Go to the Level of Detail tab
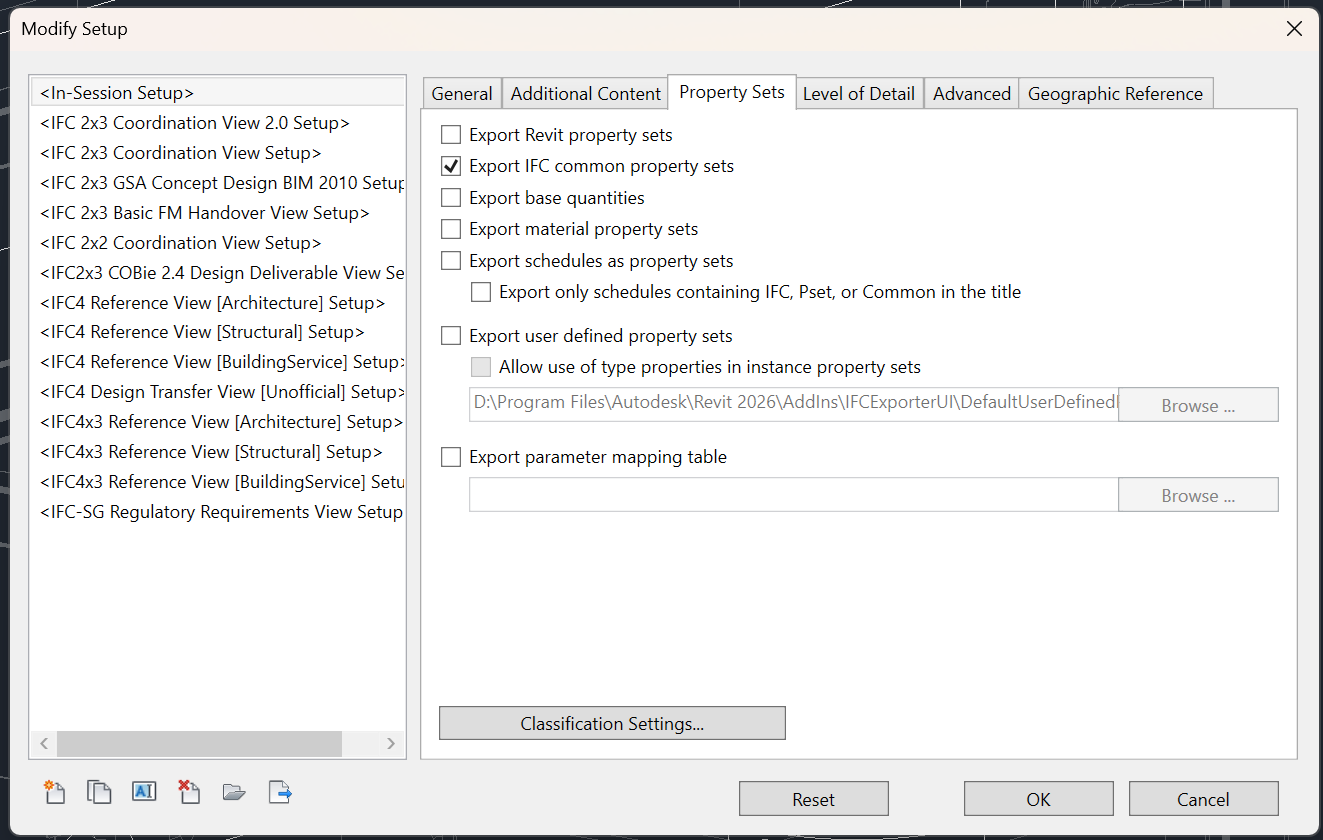 pos(859,94)
